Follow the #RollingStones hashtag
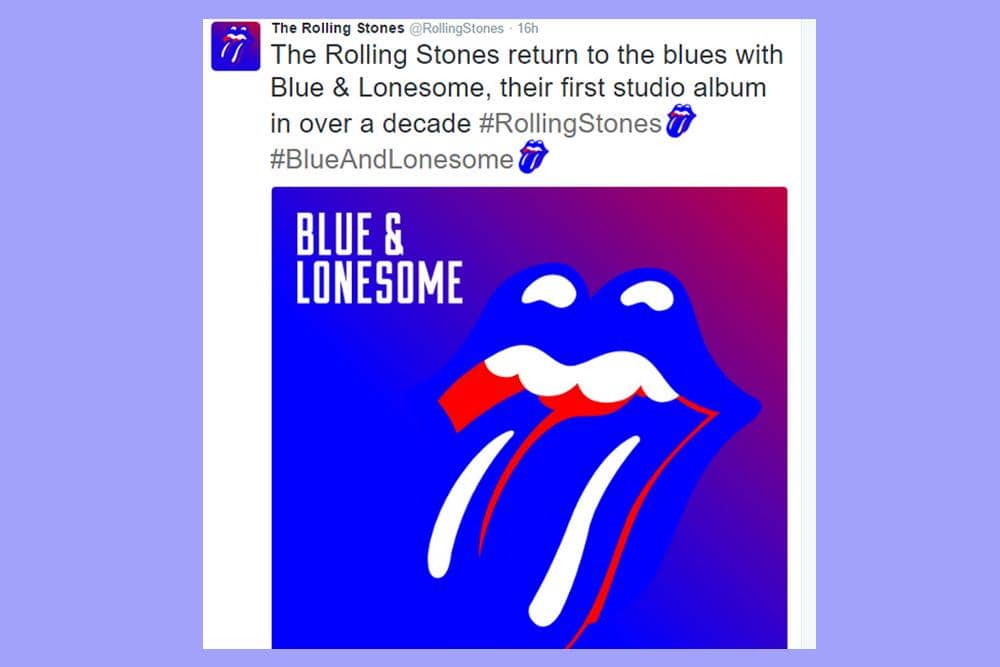 (570, 124)
